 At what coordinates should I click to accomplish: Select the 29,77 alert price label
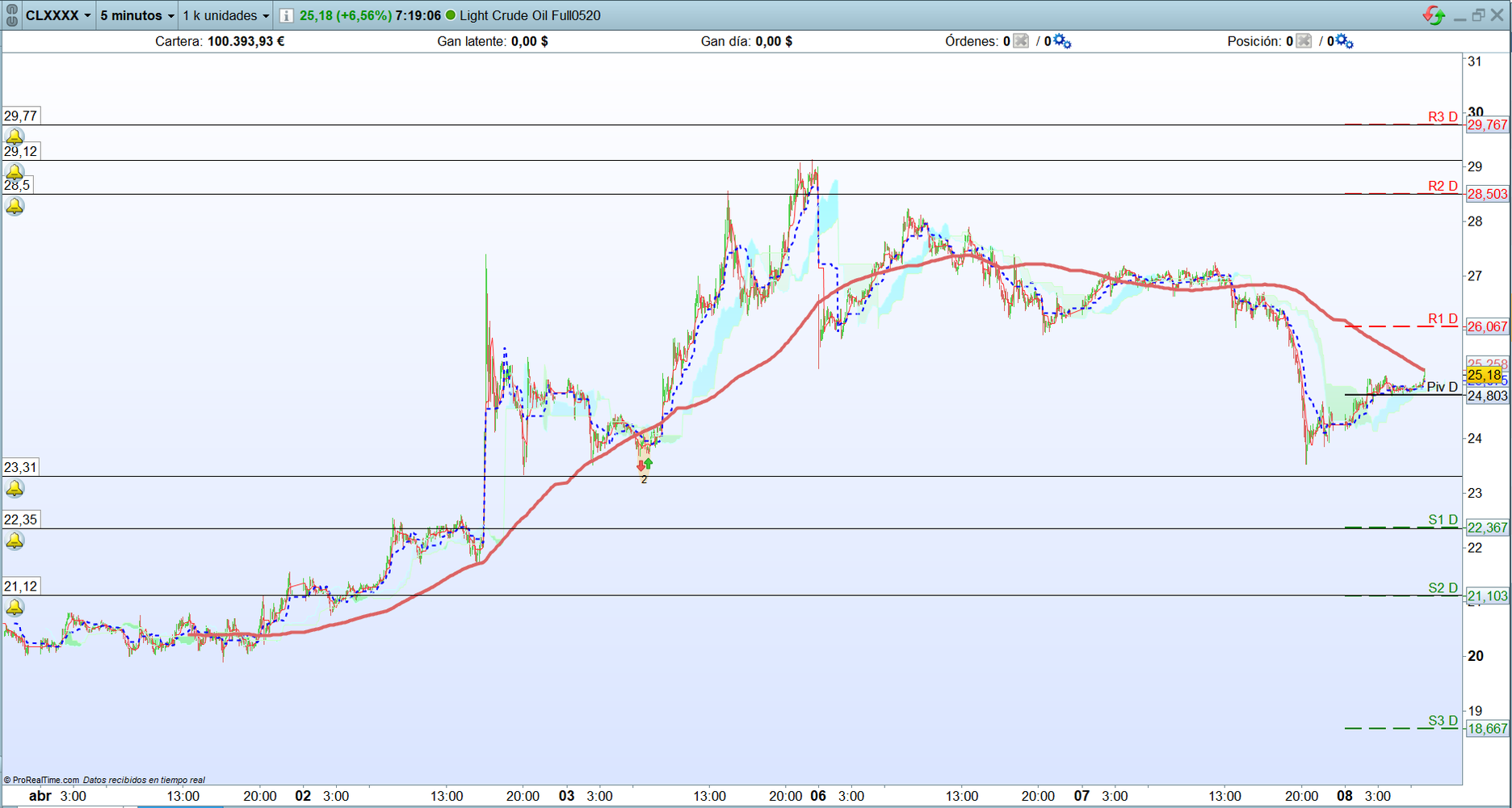tap(21, 116)
